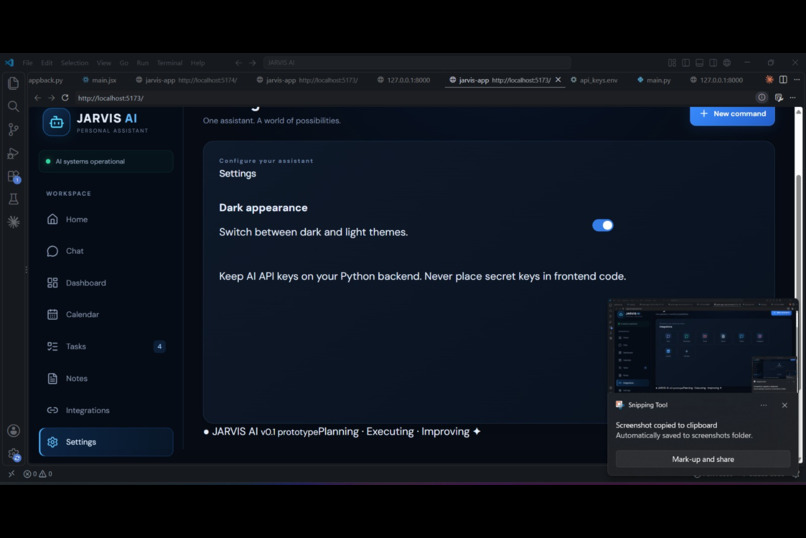Image resolution: width=806 pixels, height=538 pixels.
Task: Open the Extensions view with badge
Action: (x=13, y=176)
